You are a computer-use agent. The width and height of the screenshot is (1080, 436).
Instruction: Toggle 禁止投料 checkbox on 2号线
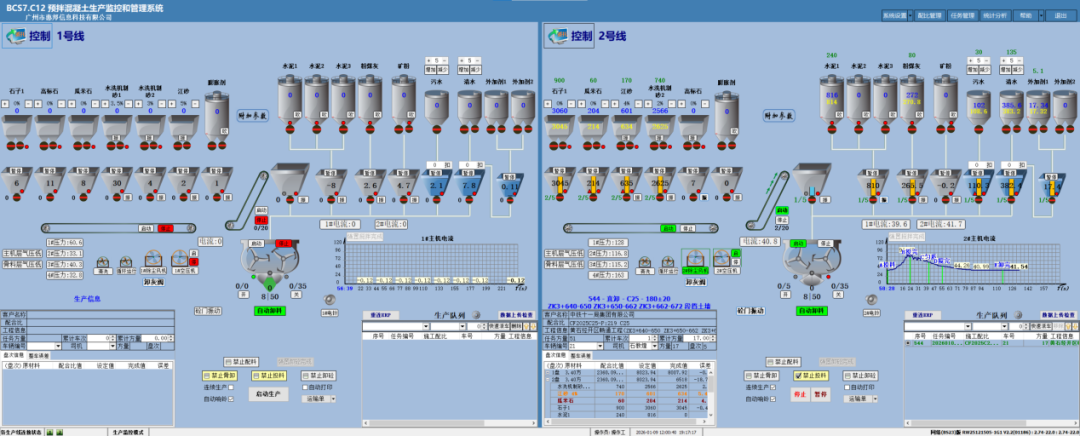798,376
